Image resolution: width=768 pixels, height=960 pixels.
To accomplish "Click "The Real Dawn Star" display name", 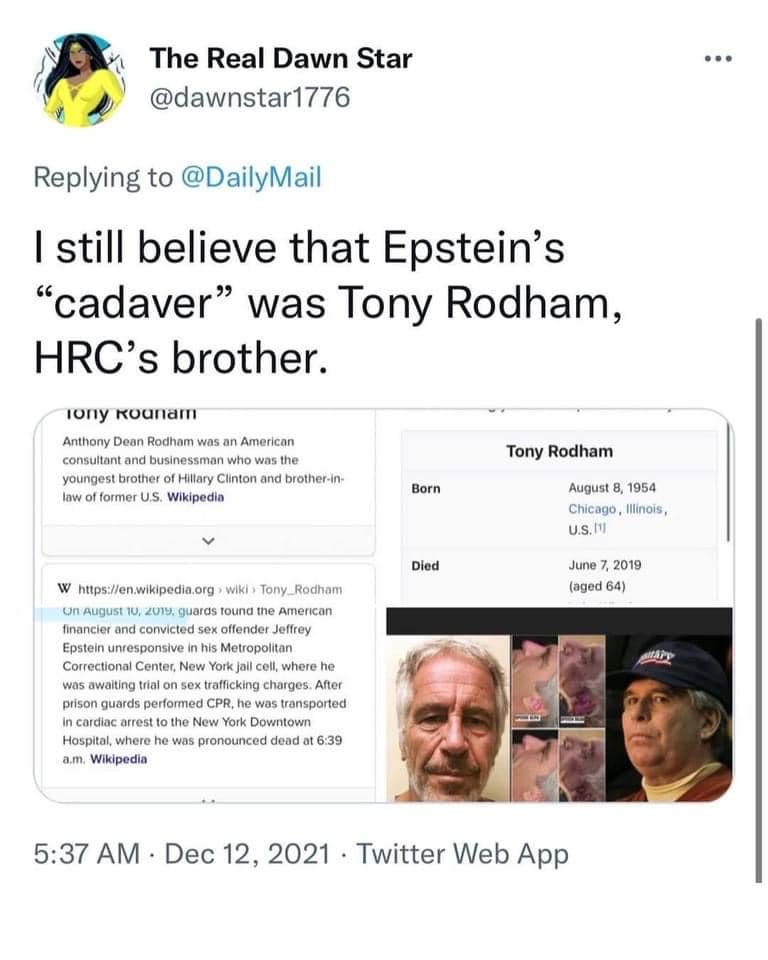I will 280,59.
